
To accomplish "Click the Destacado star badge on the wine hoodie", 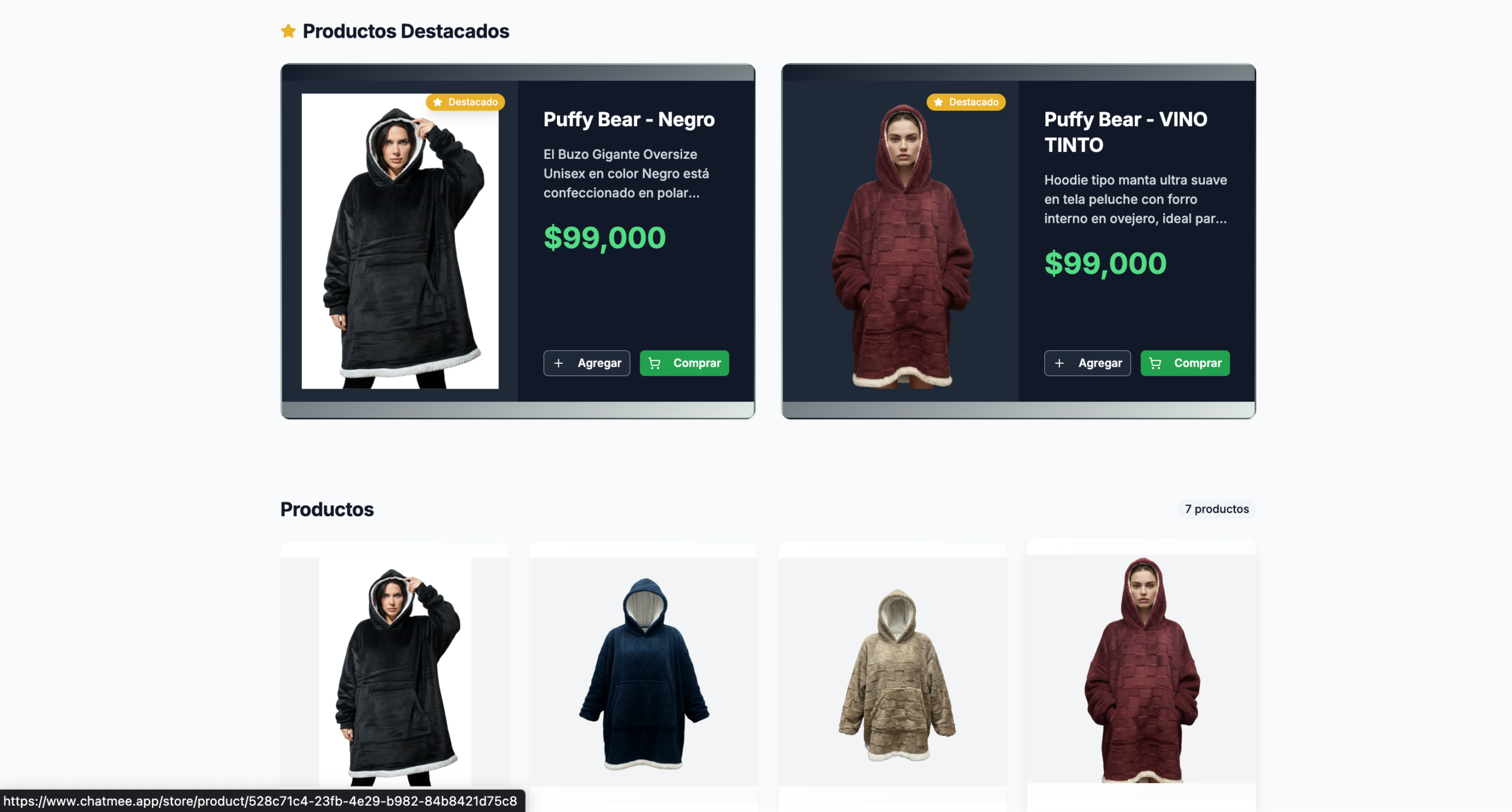I will point(966,102).
